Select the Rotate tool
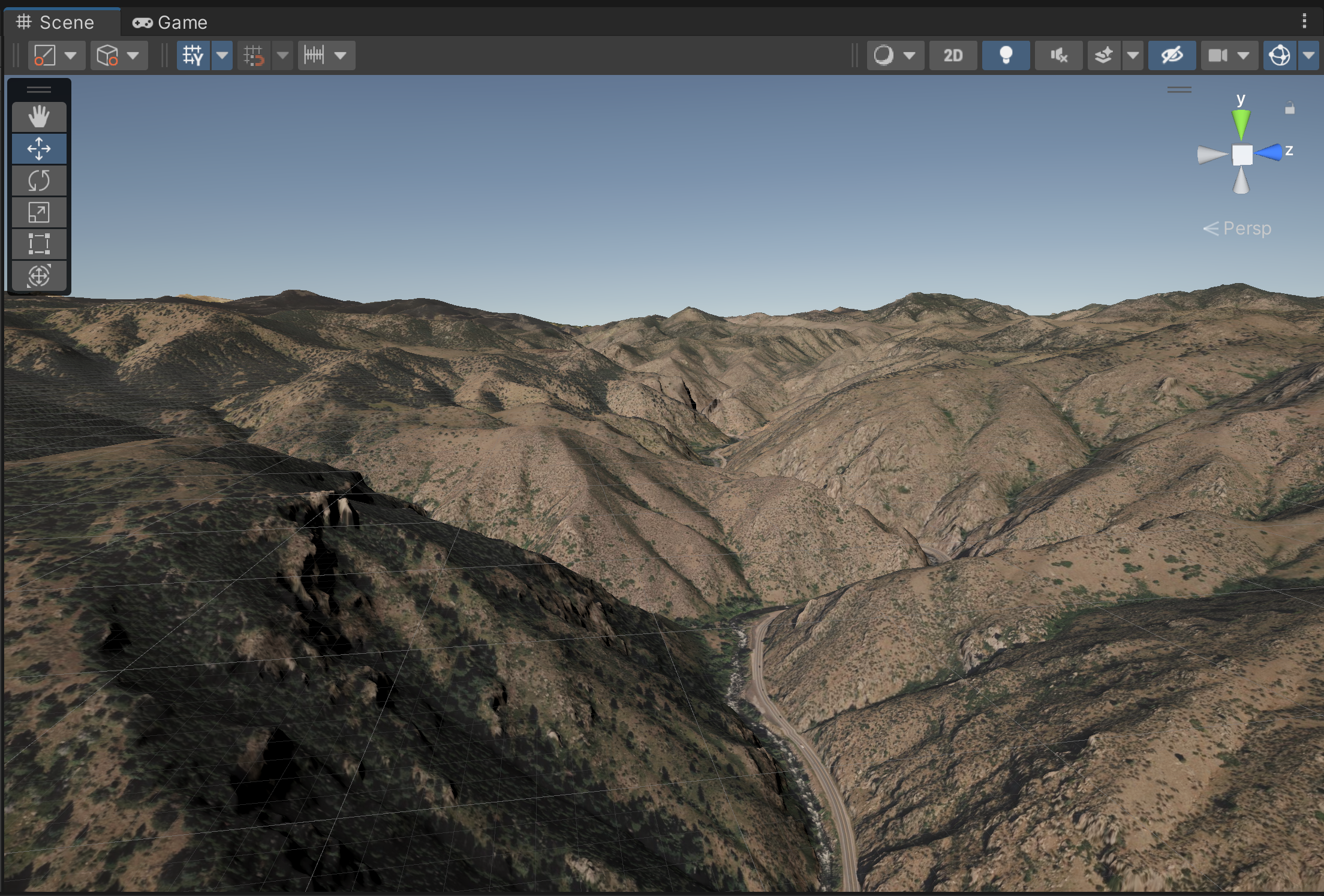The height and width of the screenshot is (896, 1324). (x=39, y=181)
